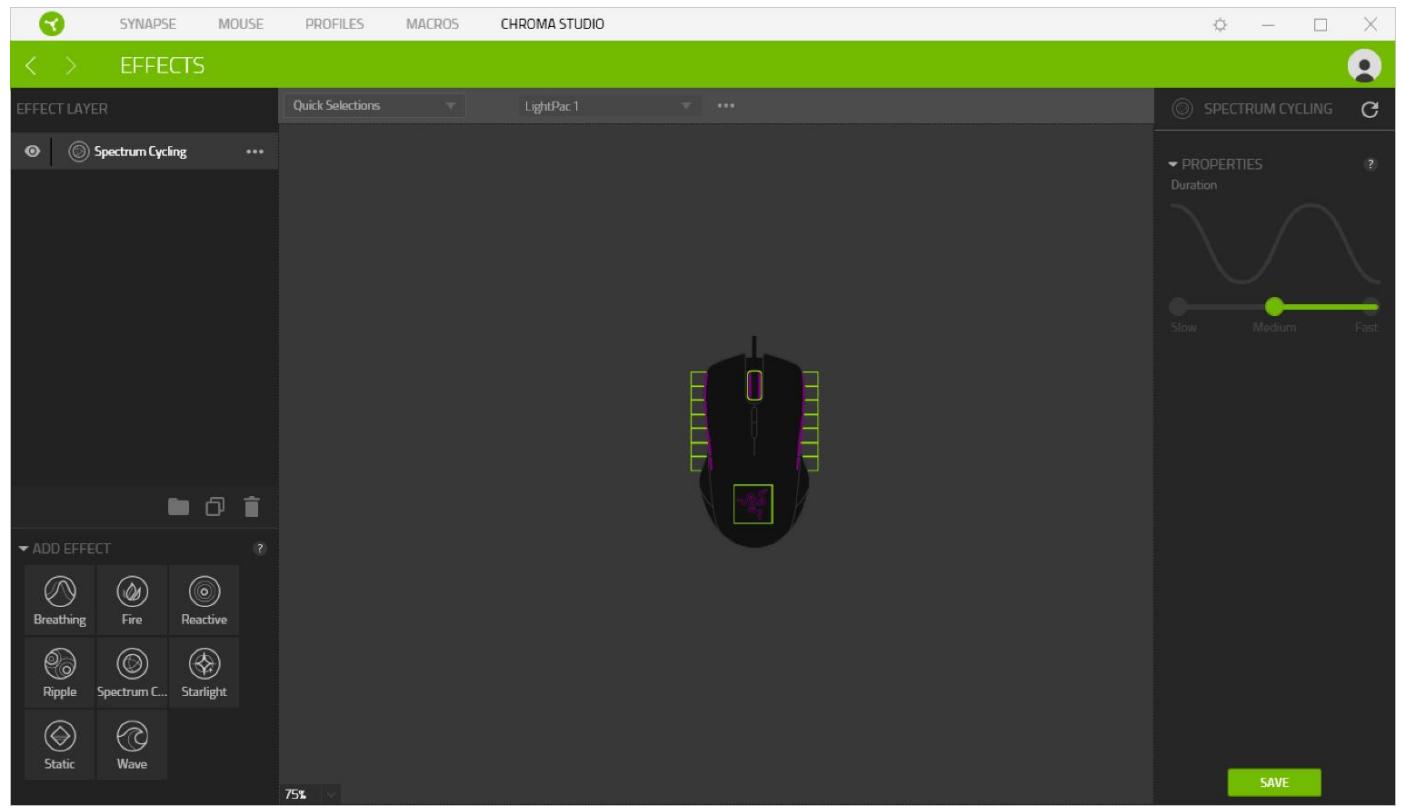
Task: Open the three-dot menu beside LightPac 1
Action: (726, 106)
